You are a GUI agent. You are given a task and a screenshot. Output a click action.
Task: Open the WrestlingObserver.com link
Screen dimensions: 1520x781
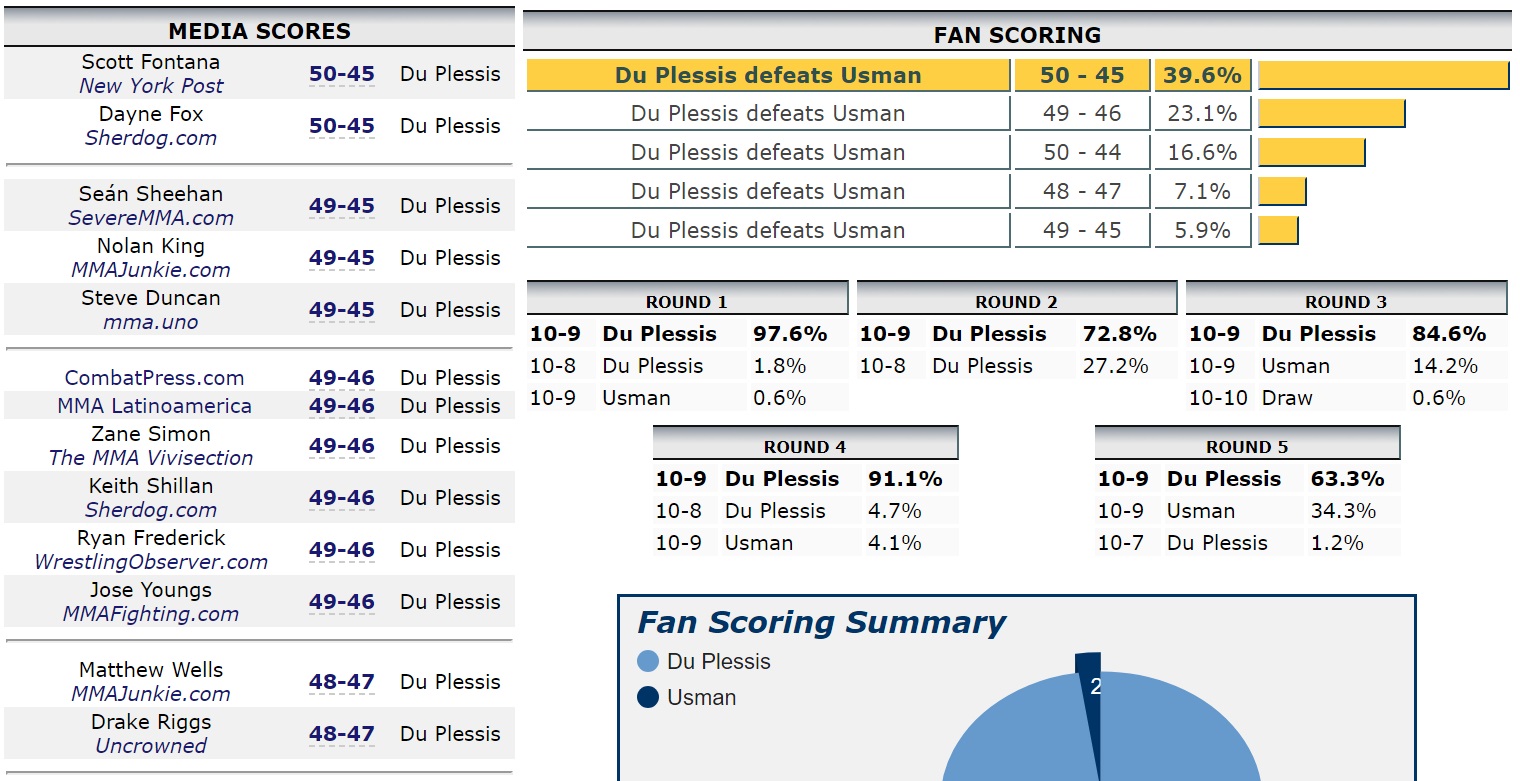coord(151,562)
